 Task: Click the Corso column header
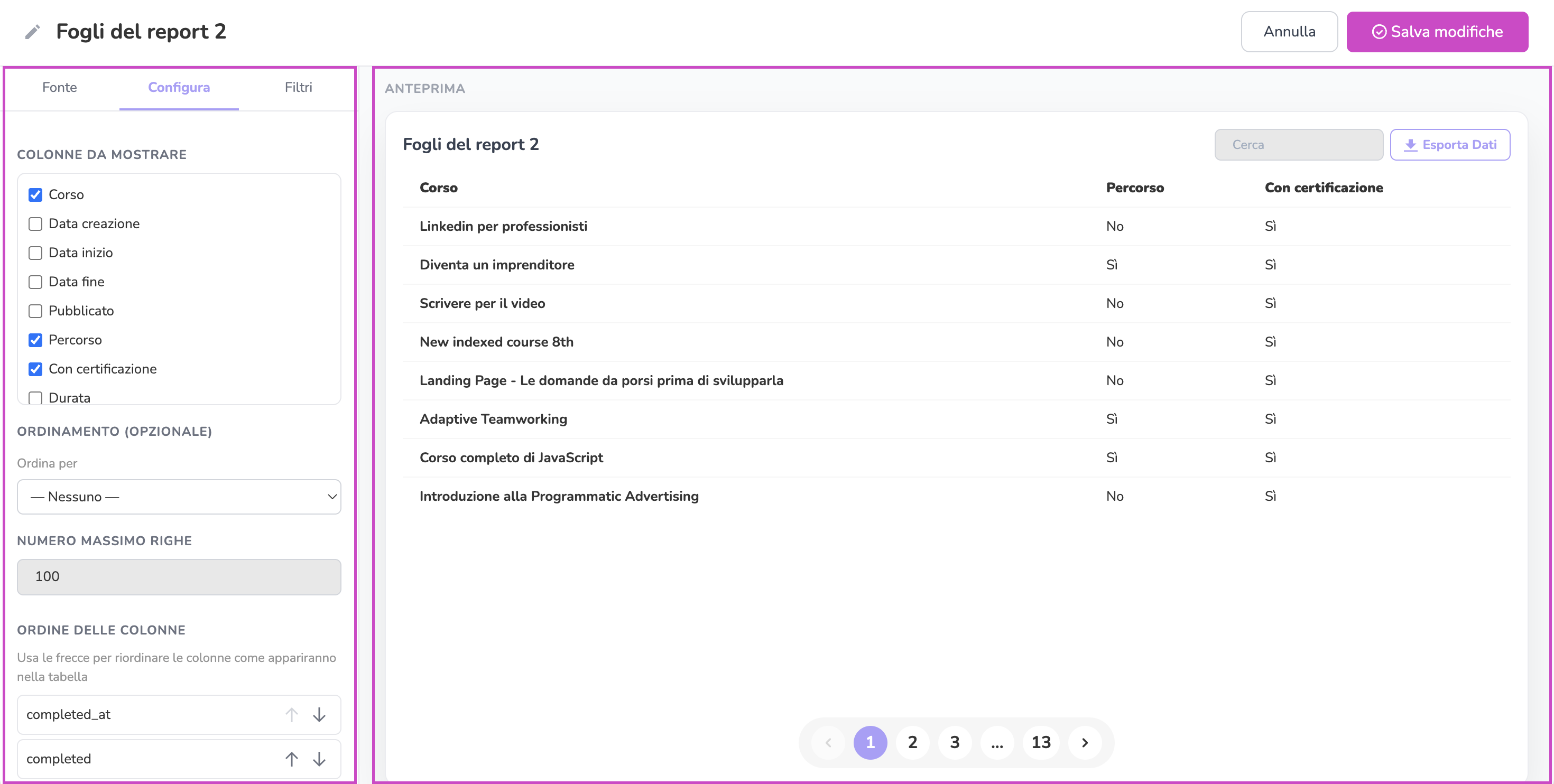pyautogui.click(x=439, y=188)
